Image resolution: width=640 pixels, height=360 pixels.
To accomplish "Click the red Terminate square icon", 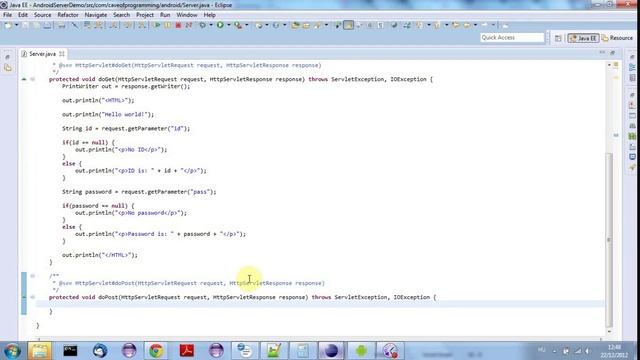I will (178, 25).
